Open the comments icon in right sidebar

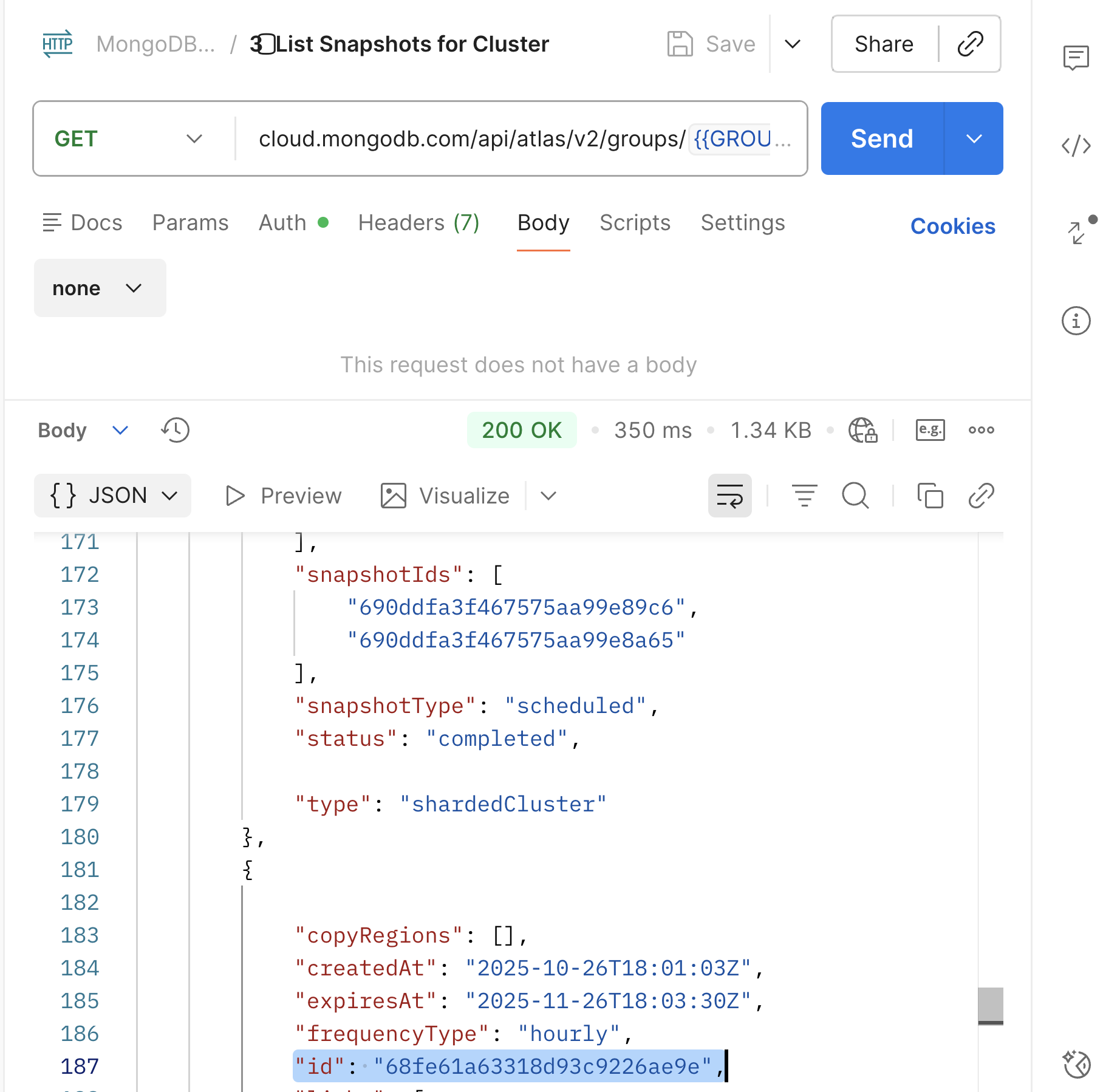click(1076, 58)
